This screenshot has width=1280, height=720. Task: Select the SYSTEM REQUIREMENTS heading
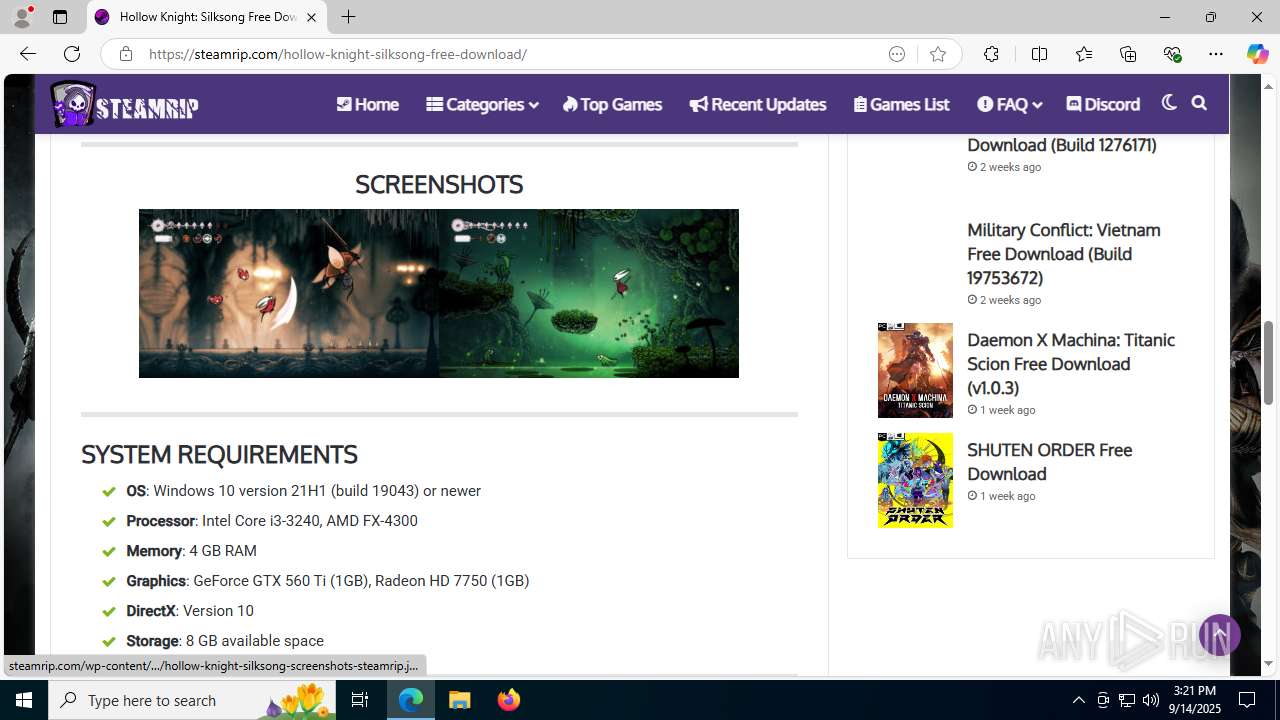[219, 454]
